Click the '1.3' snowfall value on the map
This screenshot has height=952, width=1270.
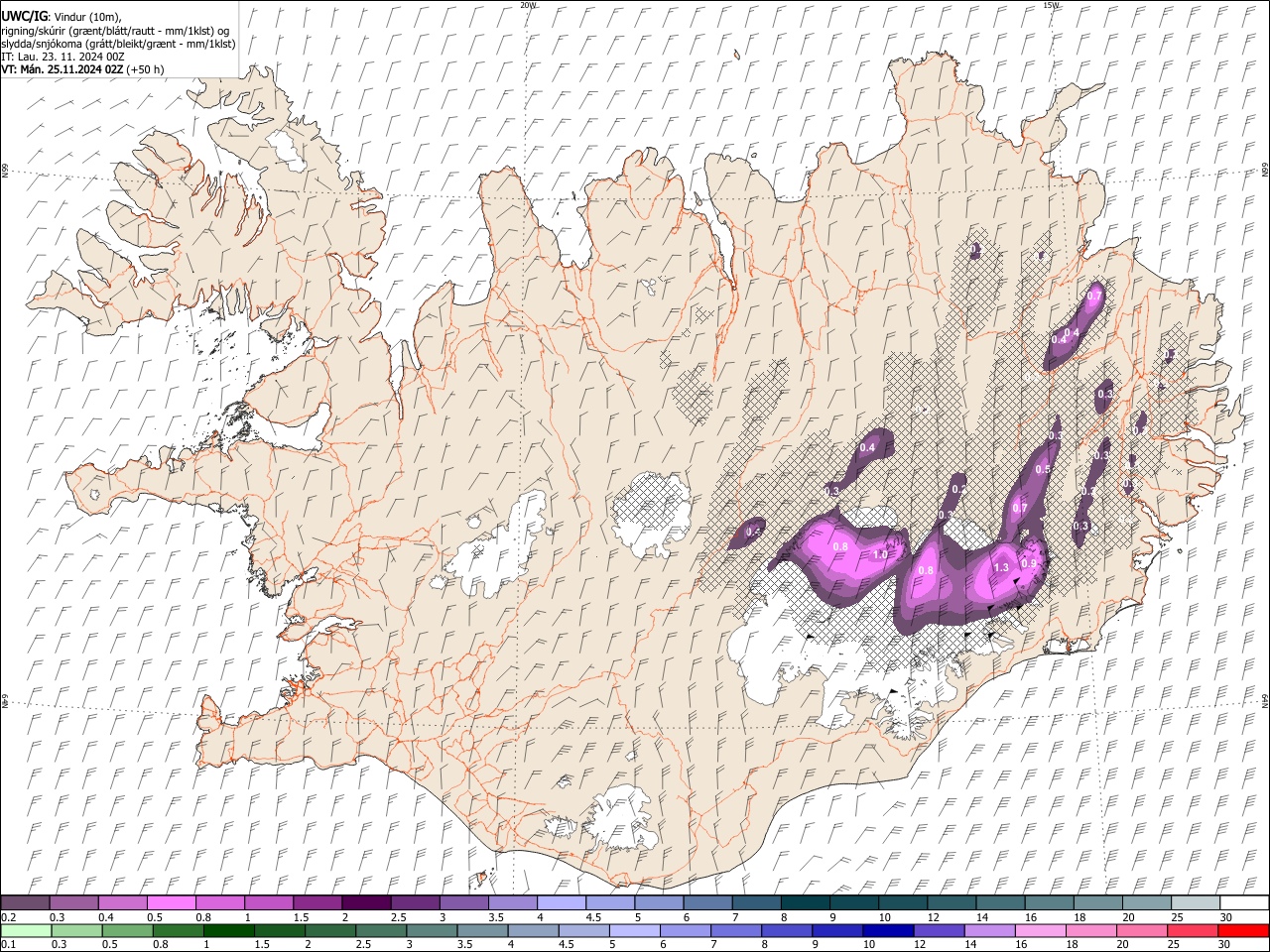pyautogui.click(x=1001, y=568)
